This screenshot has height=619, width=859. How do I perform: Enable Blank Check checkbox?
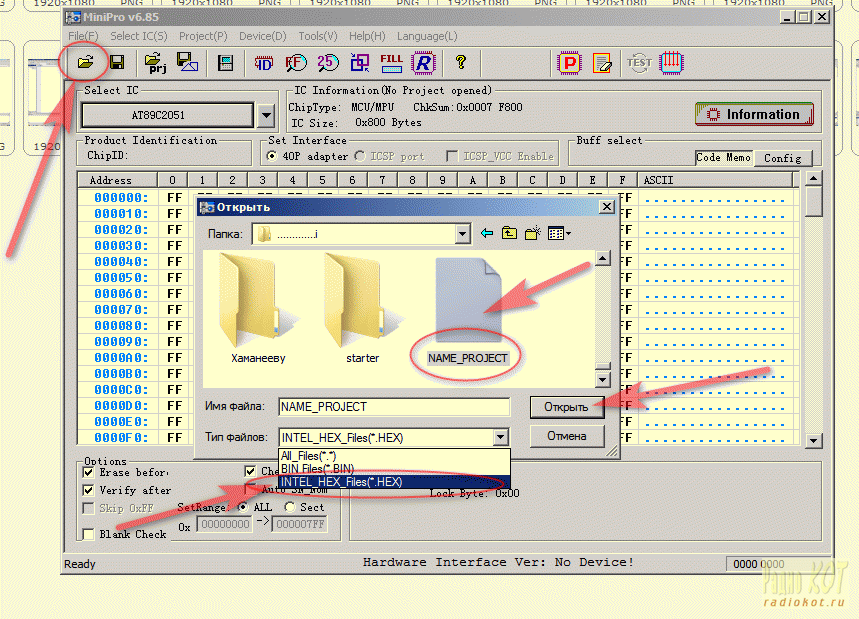coord(88,534)
